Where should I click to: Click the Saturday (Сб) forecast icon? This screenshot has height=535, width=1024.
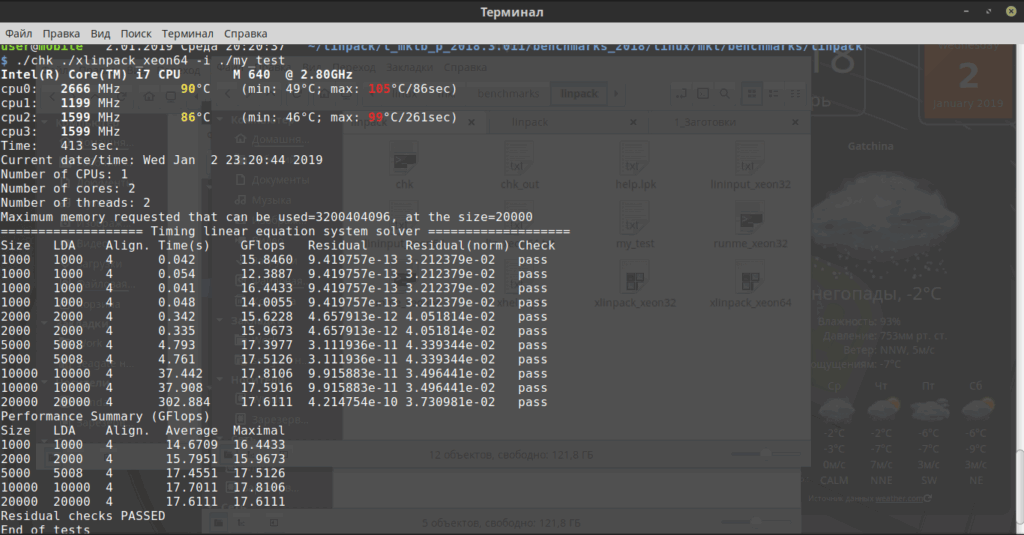976,408
